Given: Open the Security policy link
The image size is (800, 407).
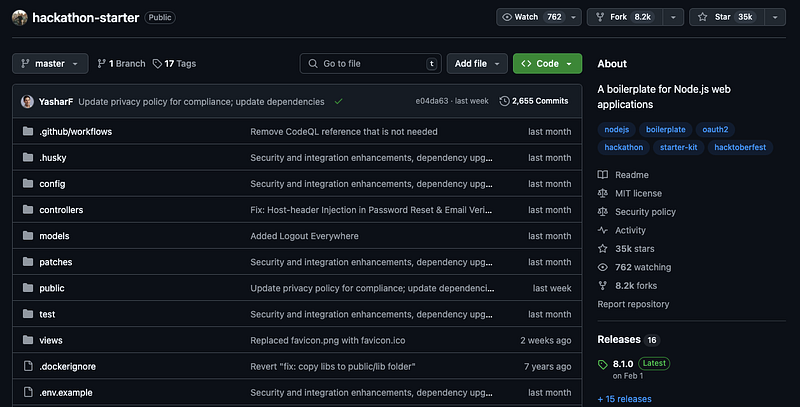Looking at the screenshot, I should point(645,212).
